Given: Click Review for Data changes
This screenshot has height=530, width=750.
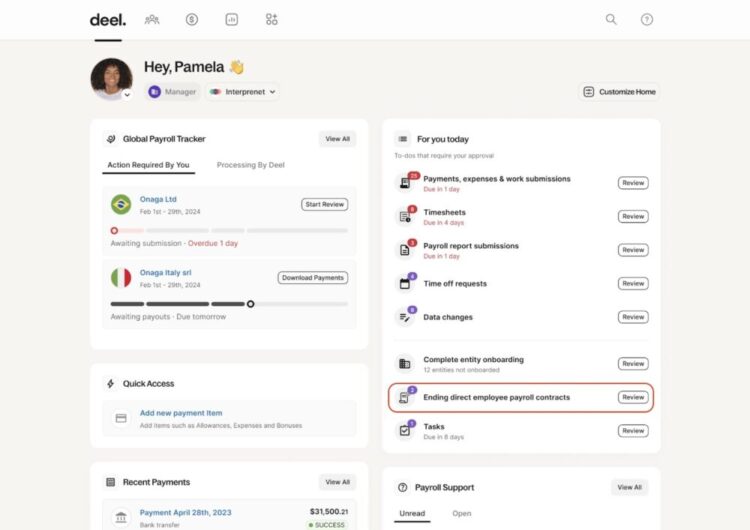Looking at the screenshot, I should 633,317.
